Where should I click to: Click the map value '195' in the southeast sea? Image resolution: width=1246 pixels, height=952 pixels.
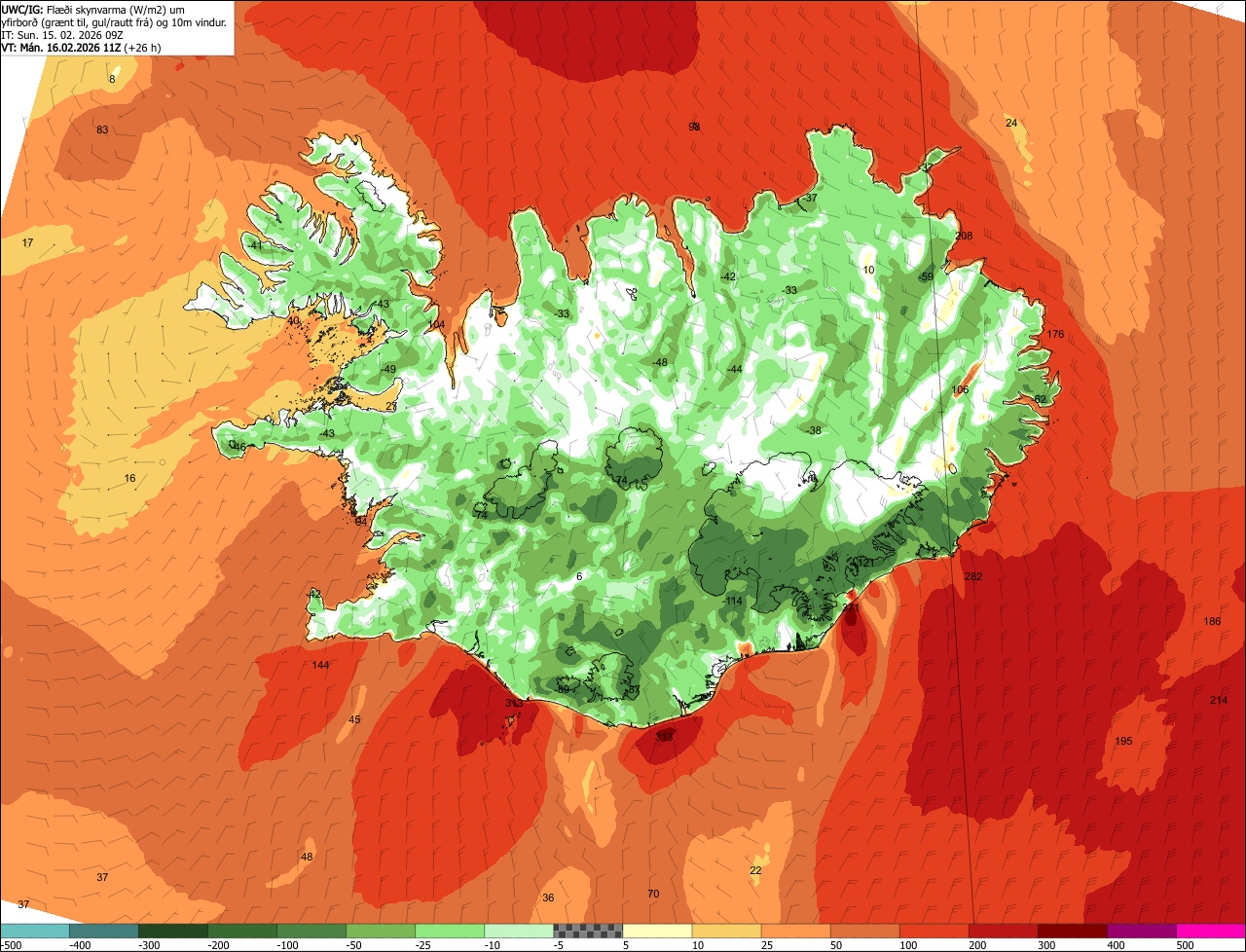click(x=1123, y=741)
